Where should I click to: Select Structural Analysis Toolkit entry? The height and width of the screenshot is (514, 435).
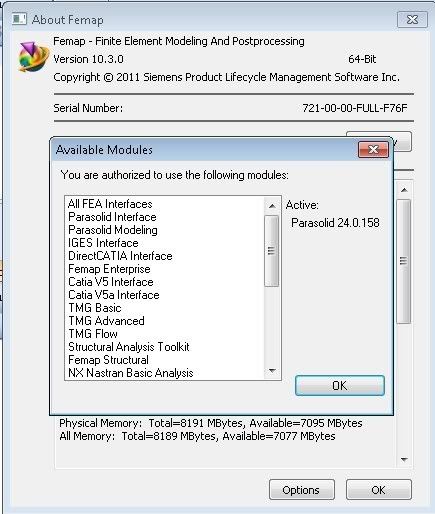(x=129, y=347)
